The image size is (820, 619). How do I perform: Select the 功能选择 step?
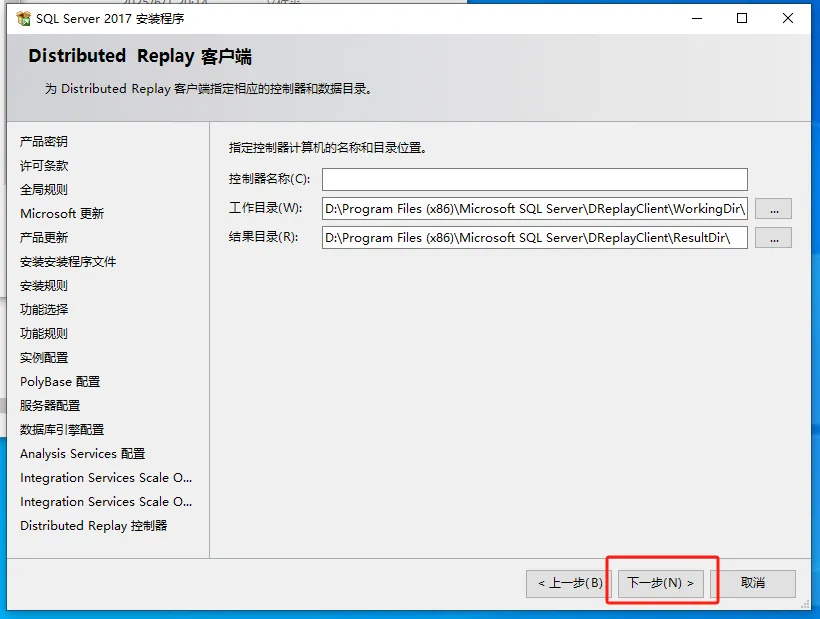(44, 310)
